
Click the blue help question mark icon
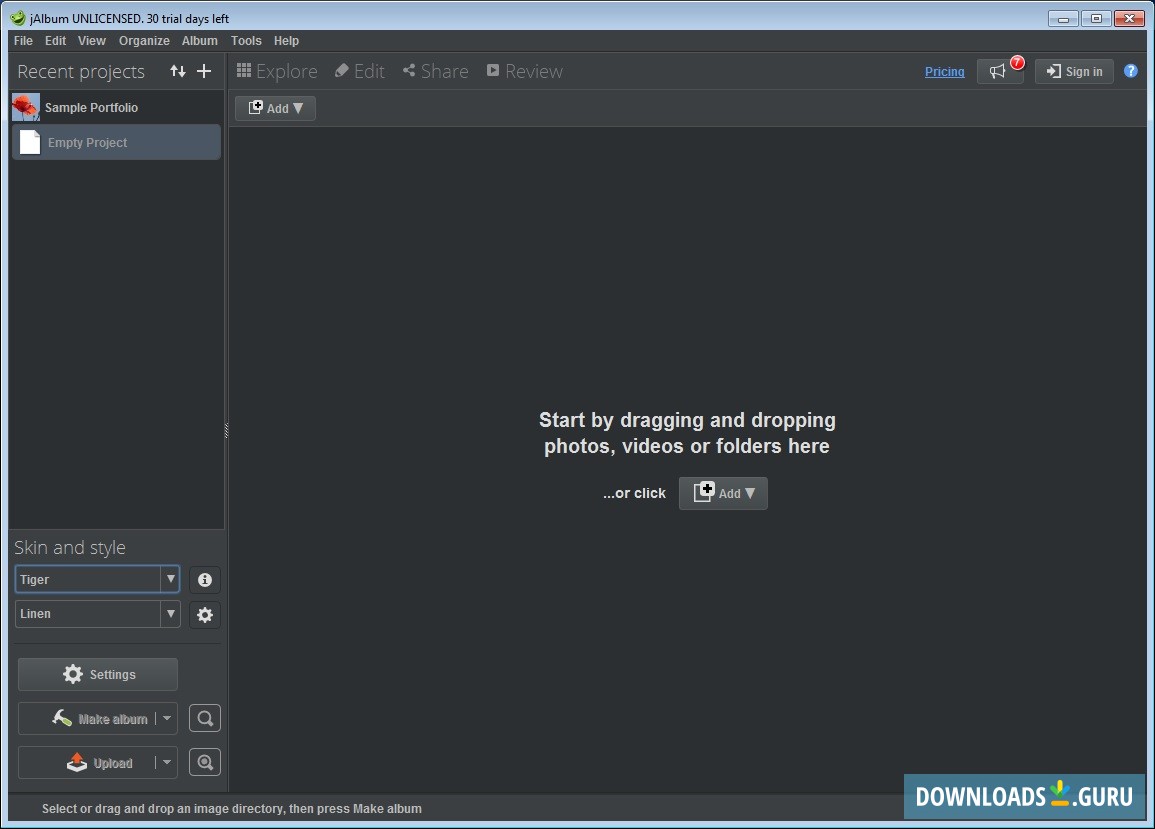(x=1131, y=71)
